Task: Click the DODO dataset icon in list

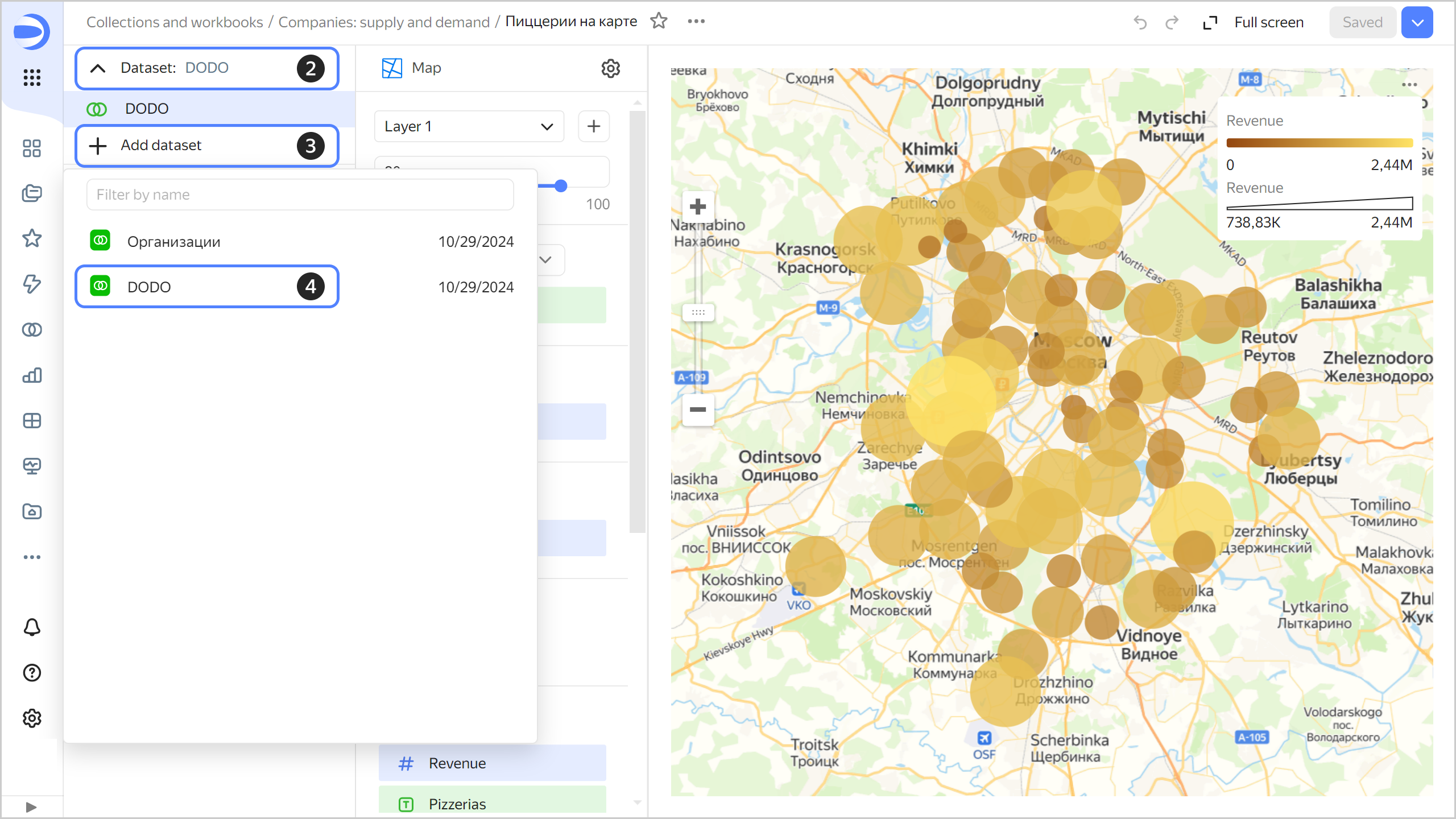Action: coord(100,287)
